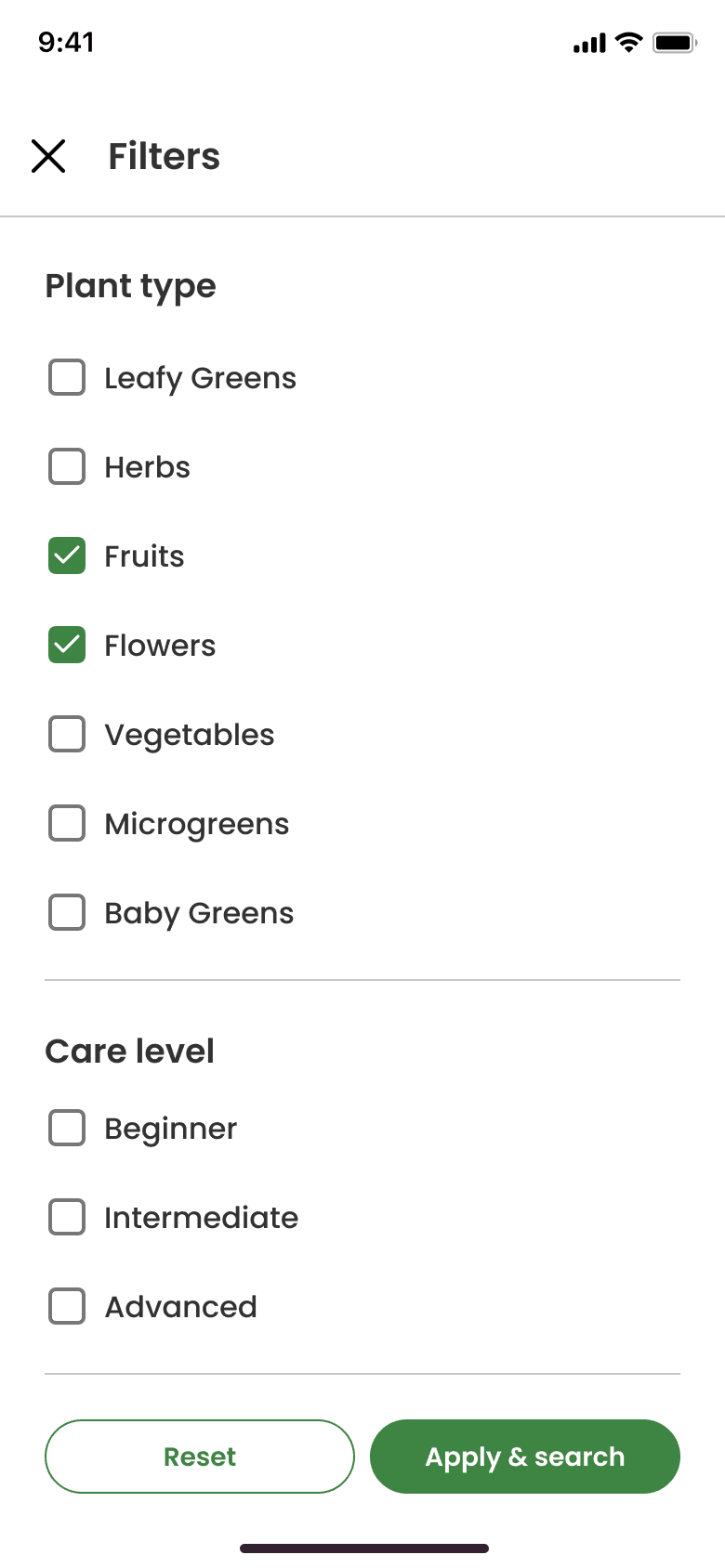
Task: Tap the Wi-Fi status icon
Action: point(629,43)
